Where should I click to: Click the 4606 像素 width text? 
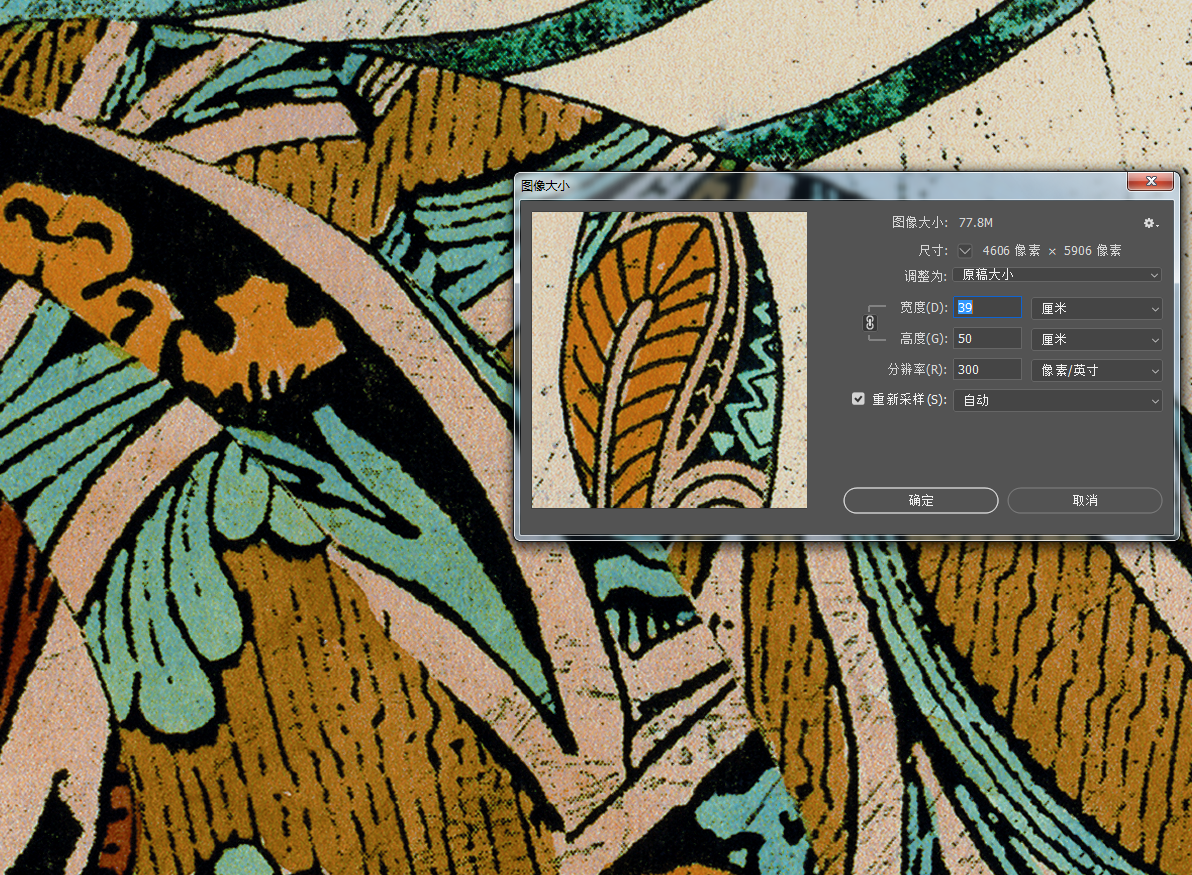click(x=1011, y=251)
